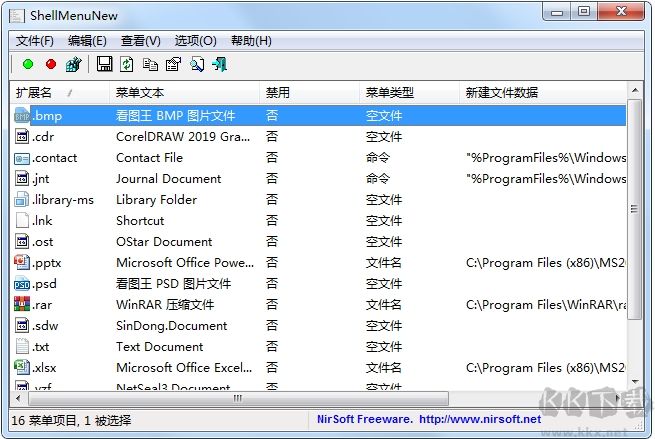Sort by the 菜单文本 column header
This screenshot has height=439, width=655.
point(184,92)
